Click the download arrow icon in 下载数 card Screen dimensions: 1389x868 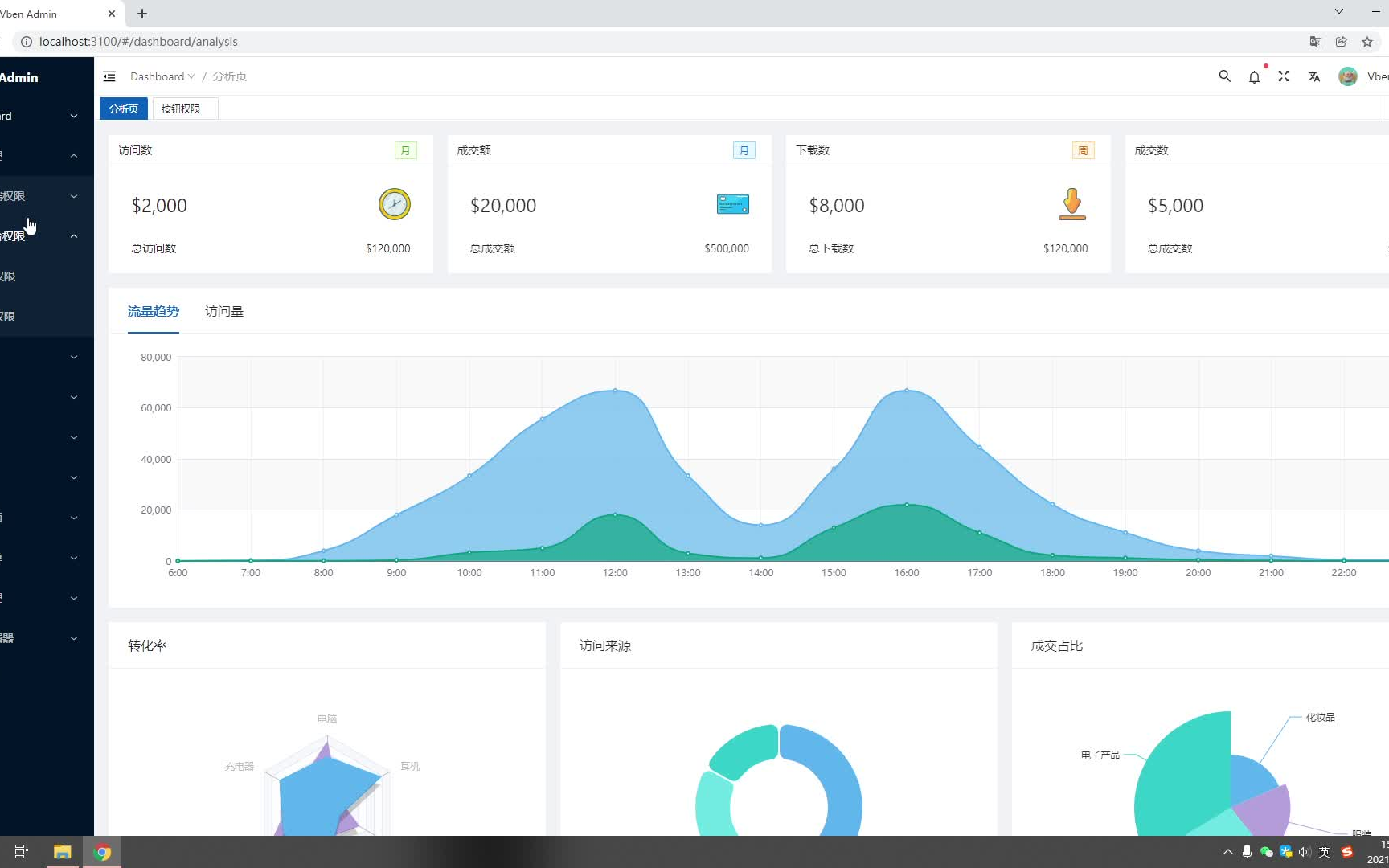[x=1071, y=204]
